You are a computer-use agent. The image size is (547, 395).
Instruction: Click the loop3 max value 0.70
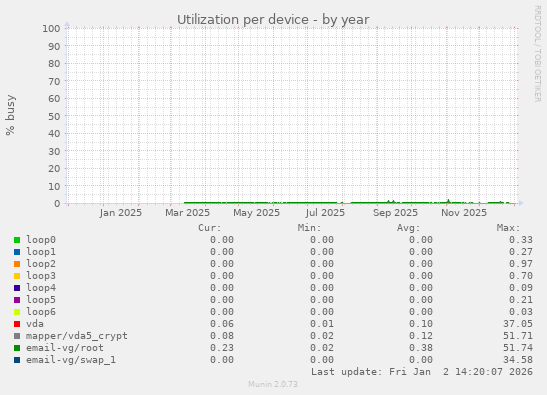[521, 276]
